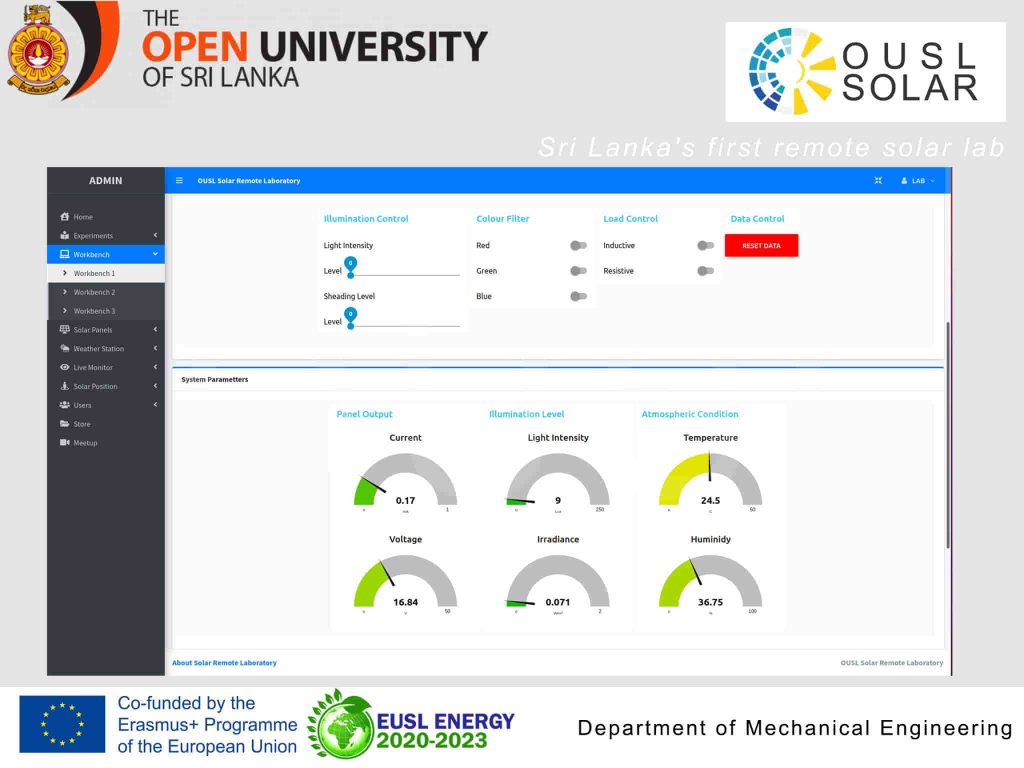Click the Weather Station cloud icon
The image size is (1024, 768).
pyautogui.click(x=65, y=349)
